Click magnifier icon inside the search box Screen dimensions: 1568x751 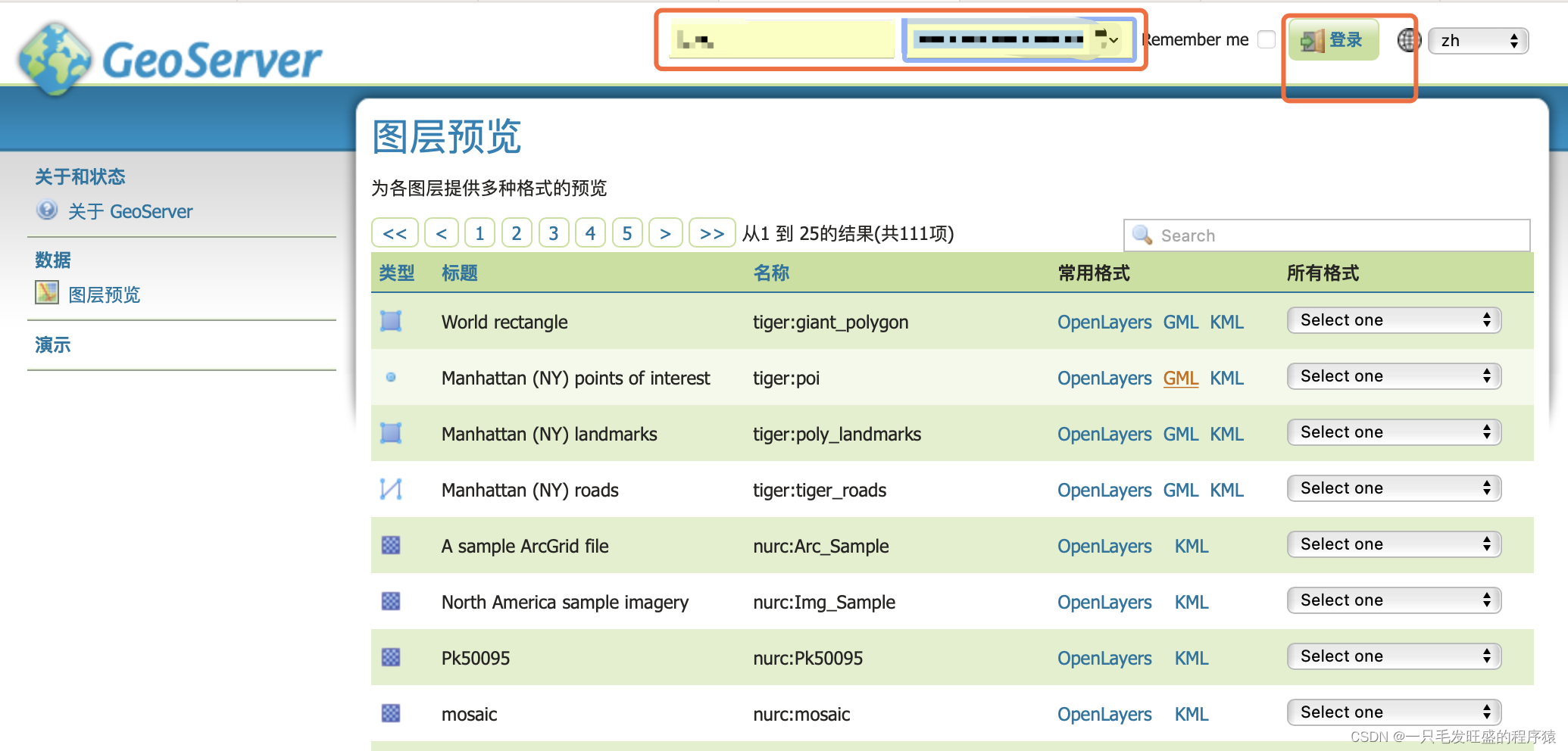tap(1142, 235)
